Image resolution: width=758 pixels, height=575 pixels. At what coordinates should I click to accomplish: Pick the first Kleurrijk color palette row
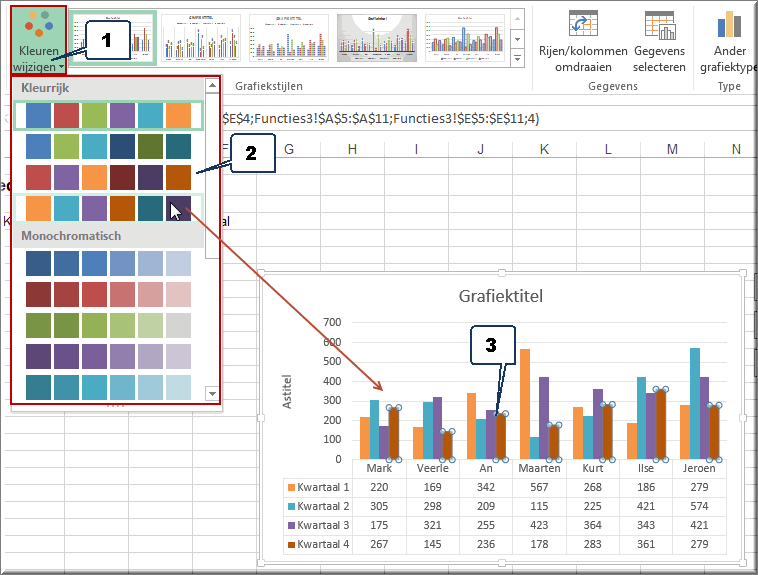click(x=108, y=116)
